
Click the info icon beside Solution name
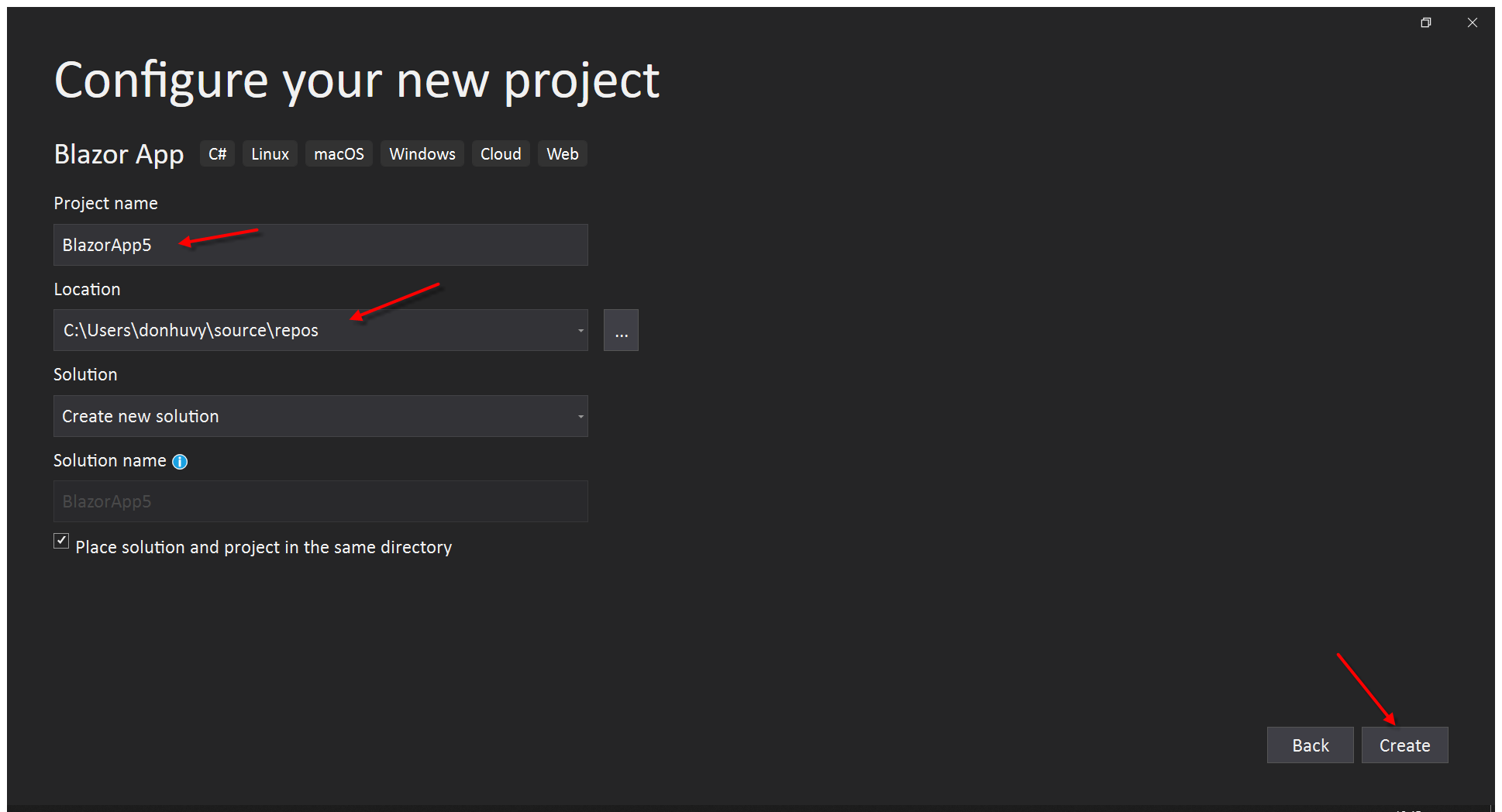pos(179,461)
